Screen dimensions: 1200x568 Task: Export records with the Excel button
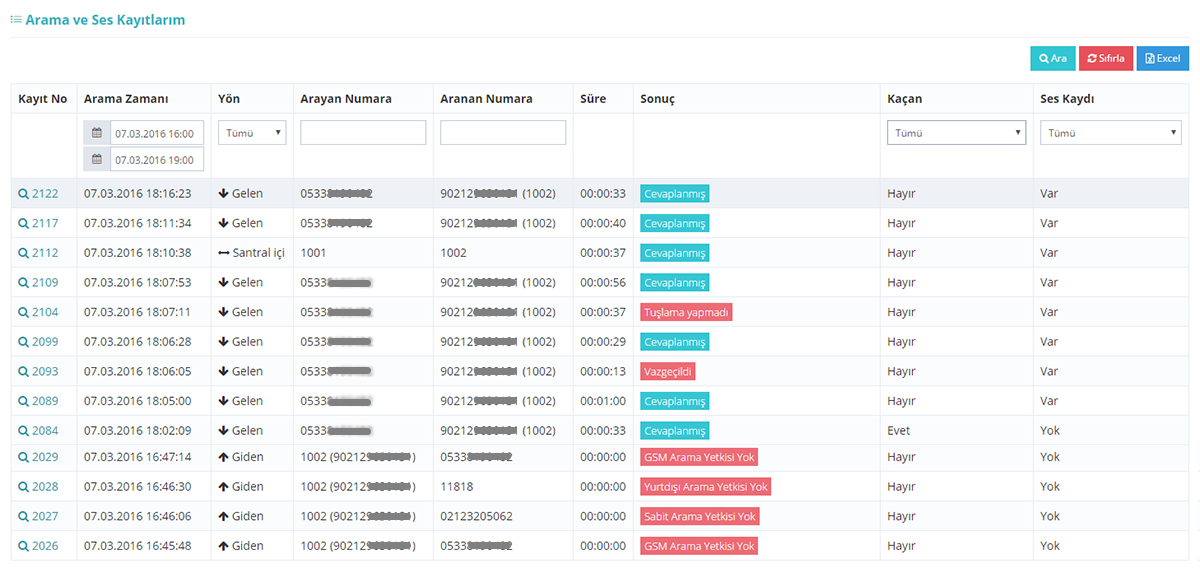[1163, 58]
